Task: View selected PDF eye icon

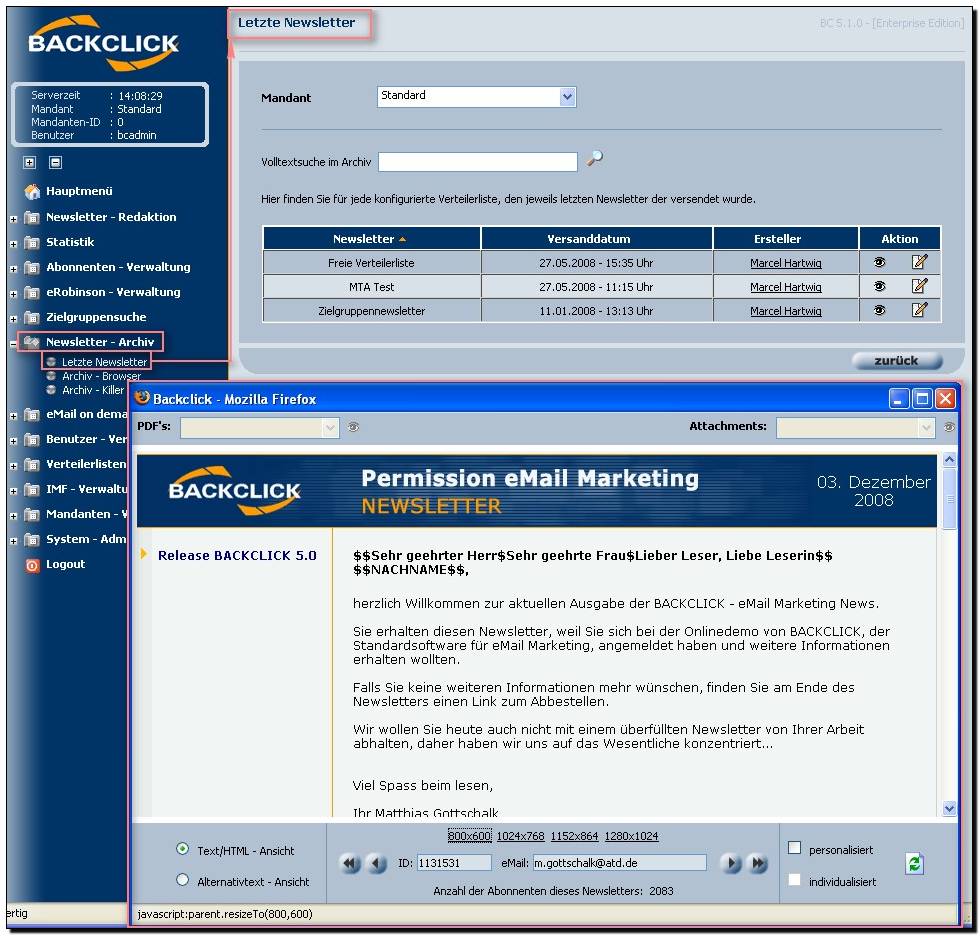Action: click(353, 427)
